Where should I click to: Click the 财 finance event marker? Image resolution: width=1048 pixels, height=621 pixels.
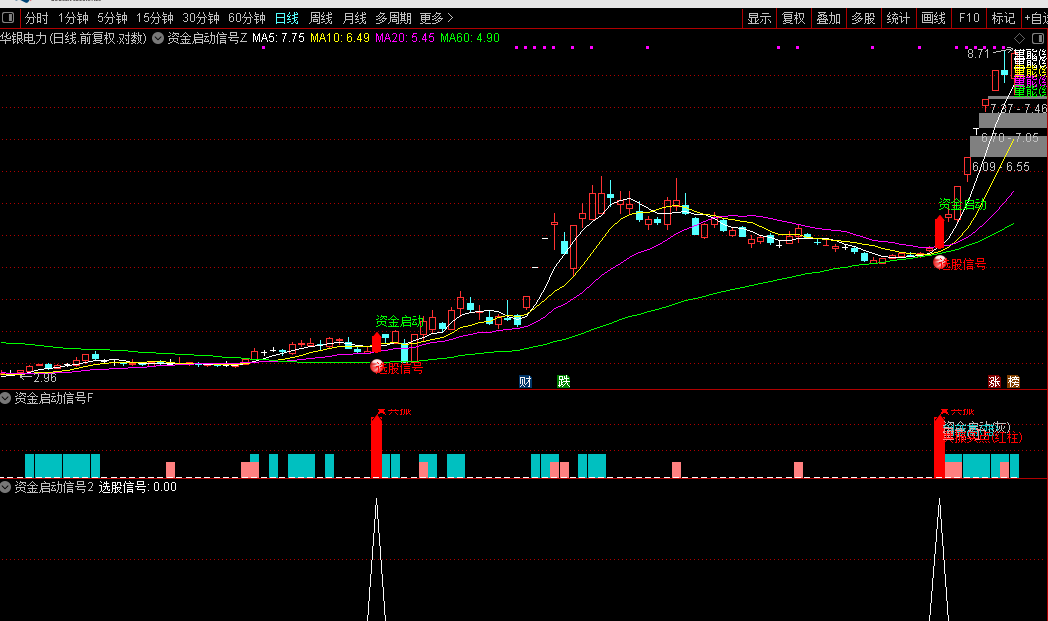click(525, 382)
